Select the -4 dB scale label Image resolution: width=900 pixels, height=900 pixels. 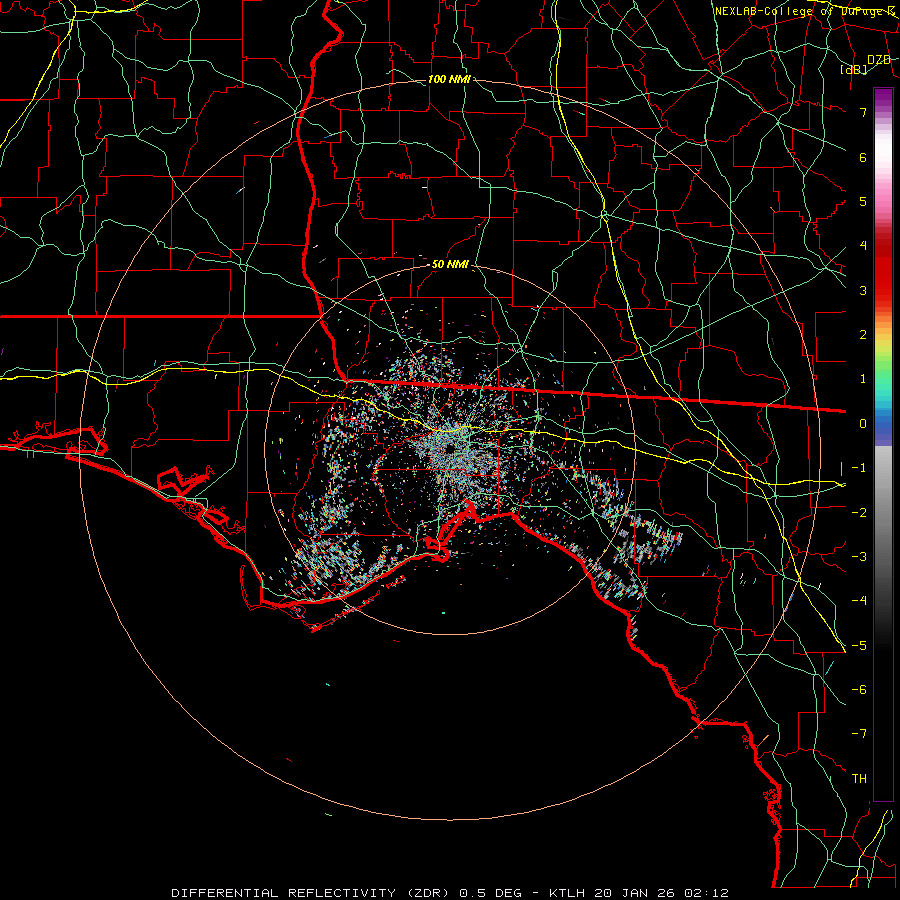(859, 600)
